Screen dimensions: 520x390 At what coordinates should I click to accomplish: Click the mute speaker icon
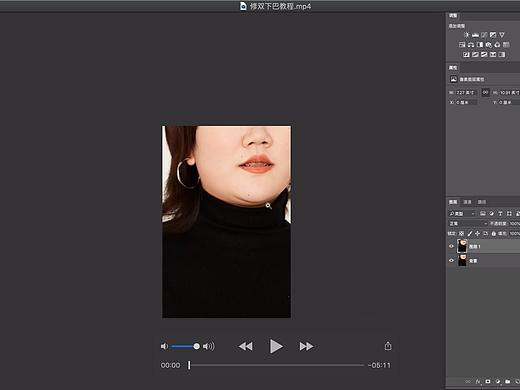[164, 346]
